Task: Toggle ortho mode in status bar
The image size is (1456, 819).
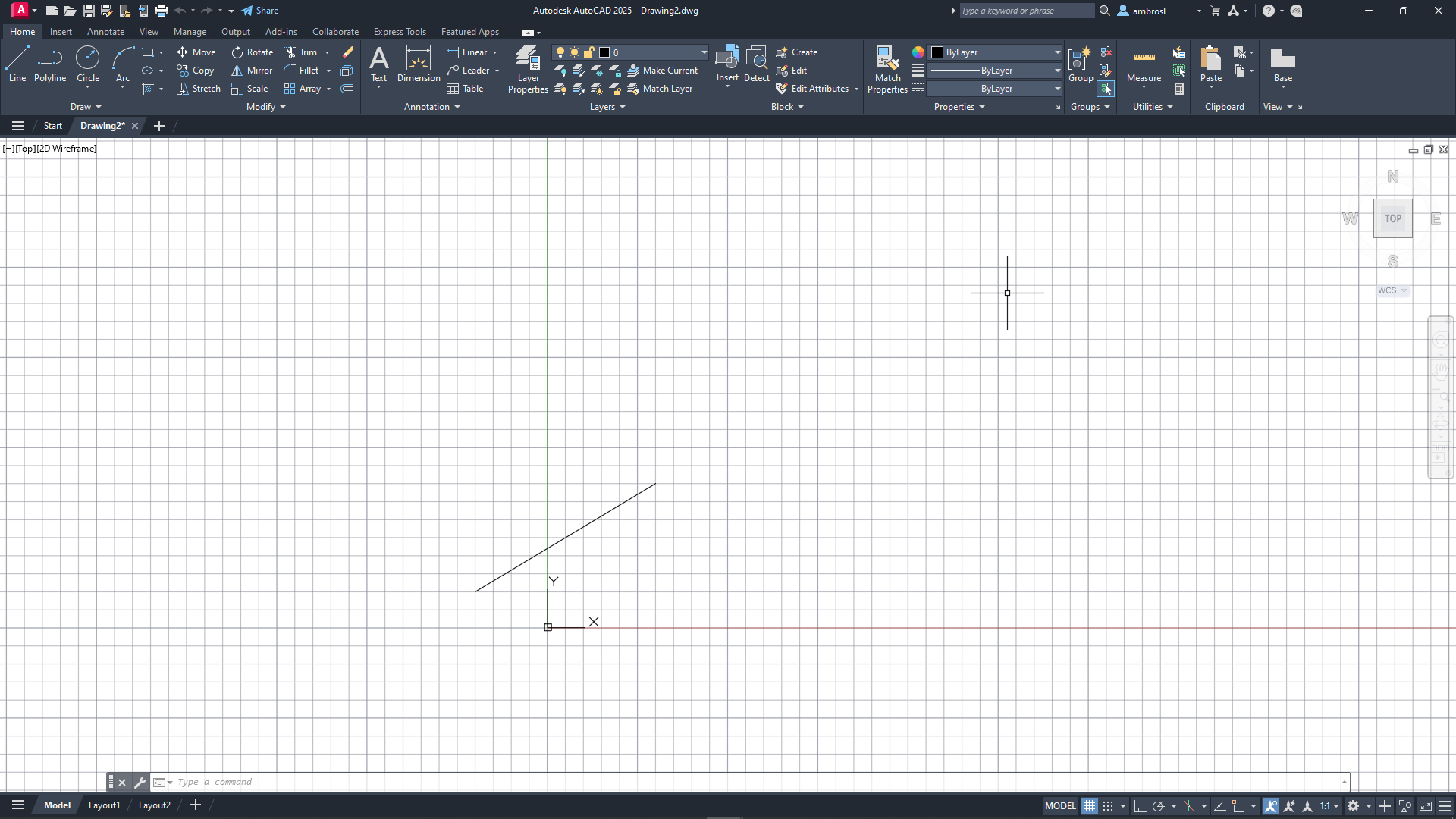Action: [1139, 806]
